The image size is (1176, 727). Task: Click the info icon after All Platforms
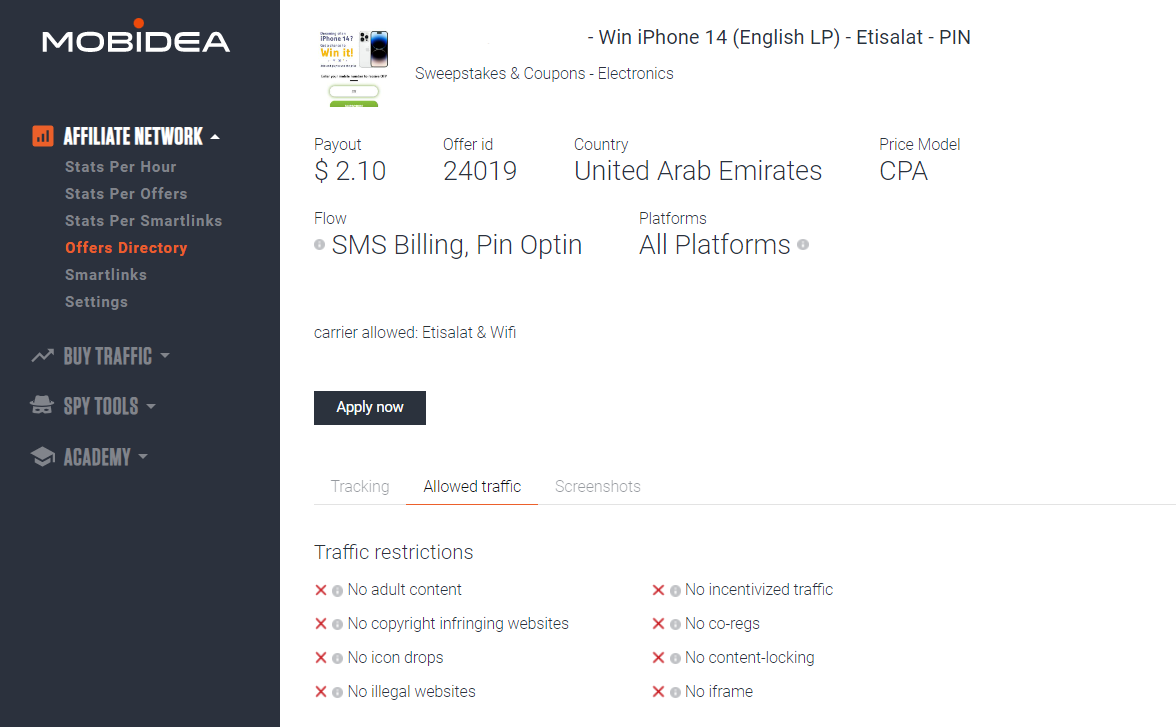tap(803, 244)
